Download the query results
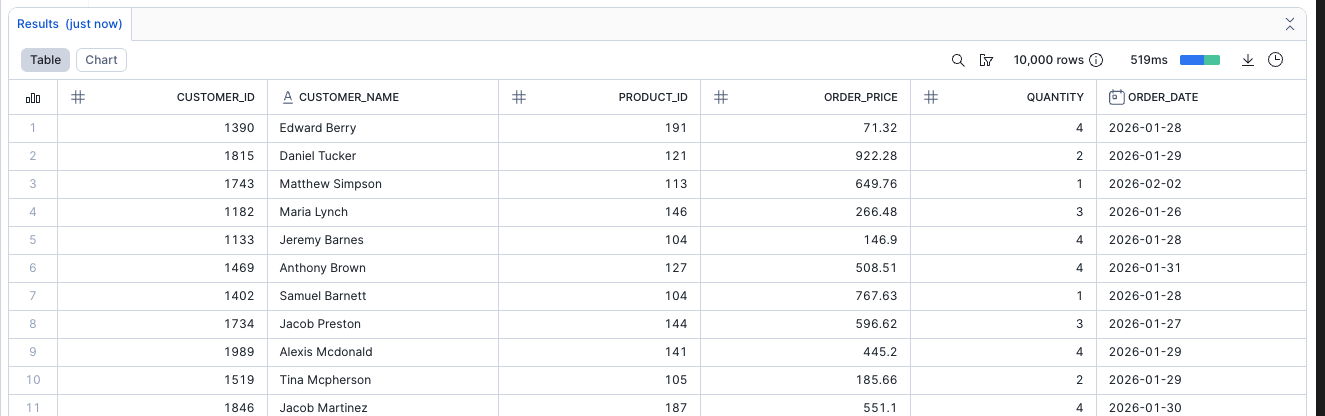 (x=1248, y=60)
